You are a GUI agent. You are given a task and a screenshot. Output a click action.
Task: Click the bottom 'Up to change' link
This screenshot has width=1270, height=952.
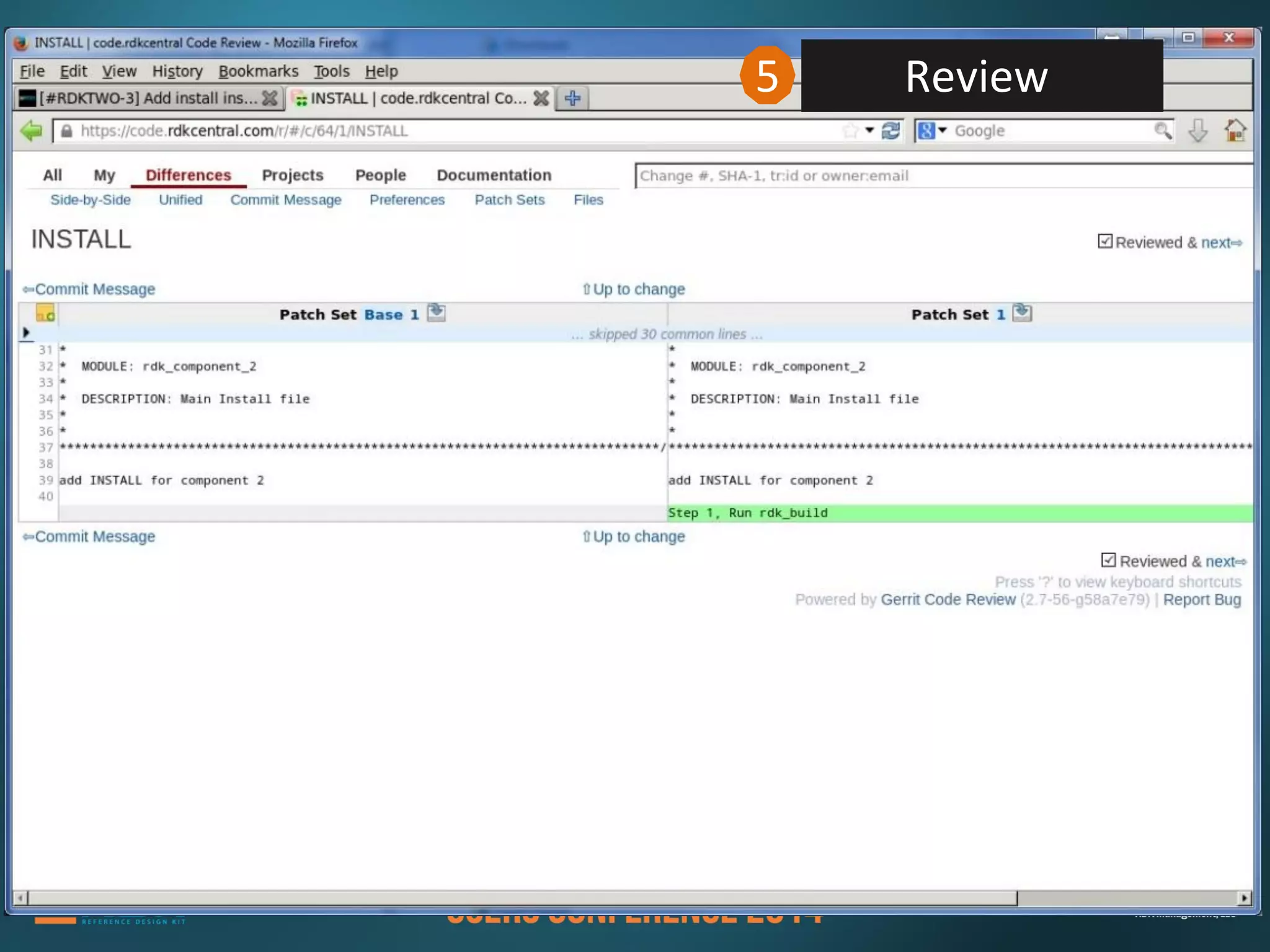(x=634, y=536)
